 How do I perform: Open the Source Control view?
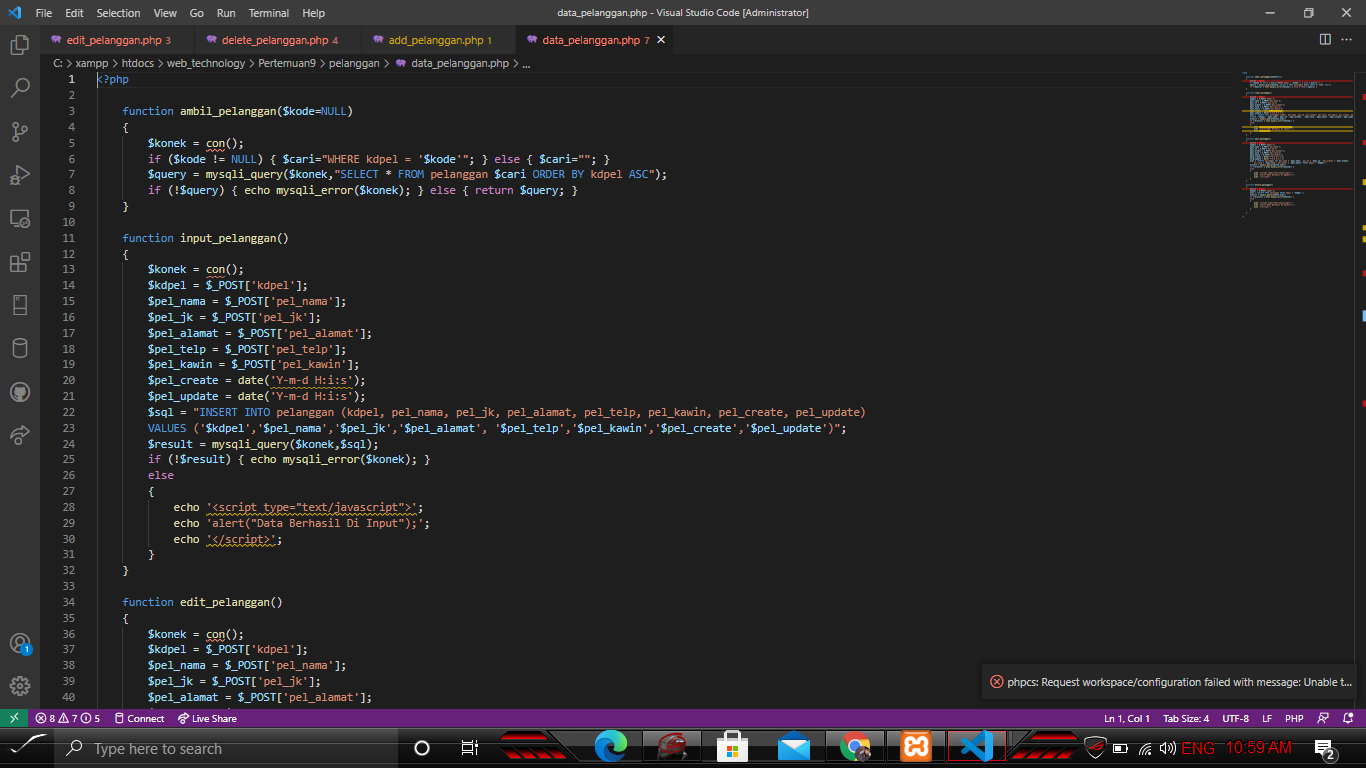[19, 131]
